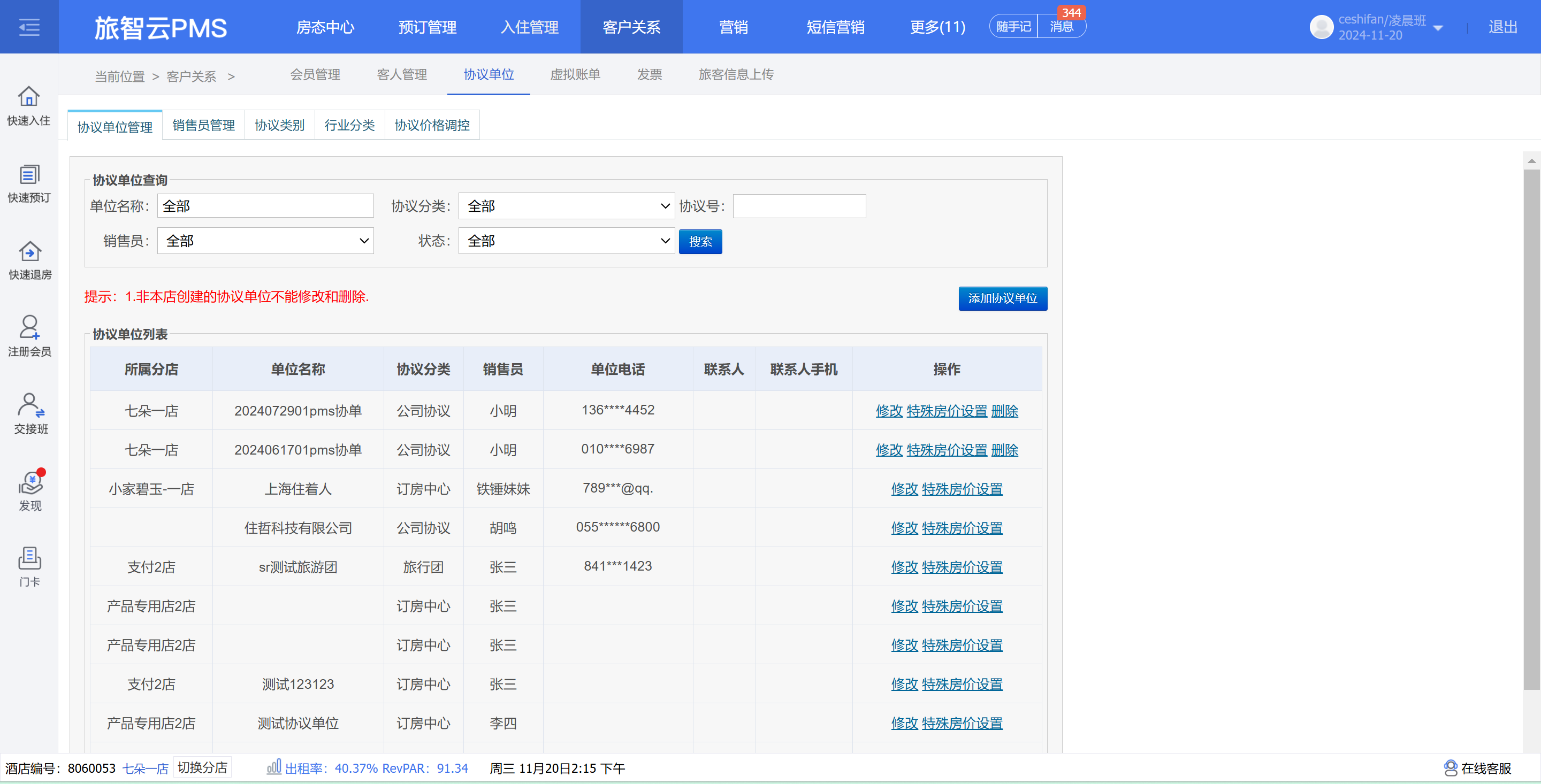
Task: Click the 136****4452 phone cell
Action: [617, 410]
